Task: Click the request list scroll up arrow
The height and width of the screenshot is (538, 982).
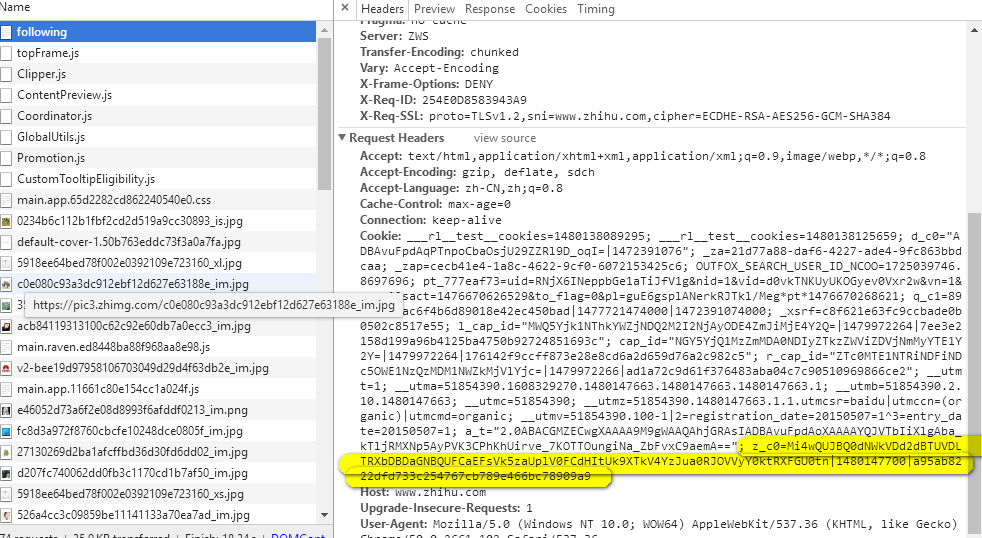Action: (324, 29)
